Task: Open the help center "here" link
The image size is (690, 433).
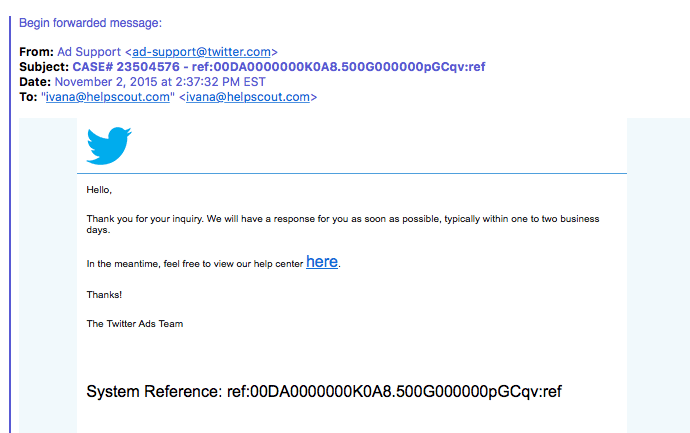Action: click(322, 262)
